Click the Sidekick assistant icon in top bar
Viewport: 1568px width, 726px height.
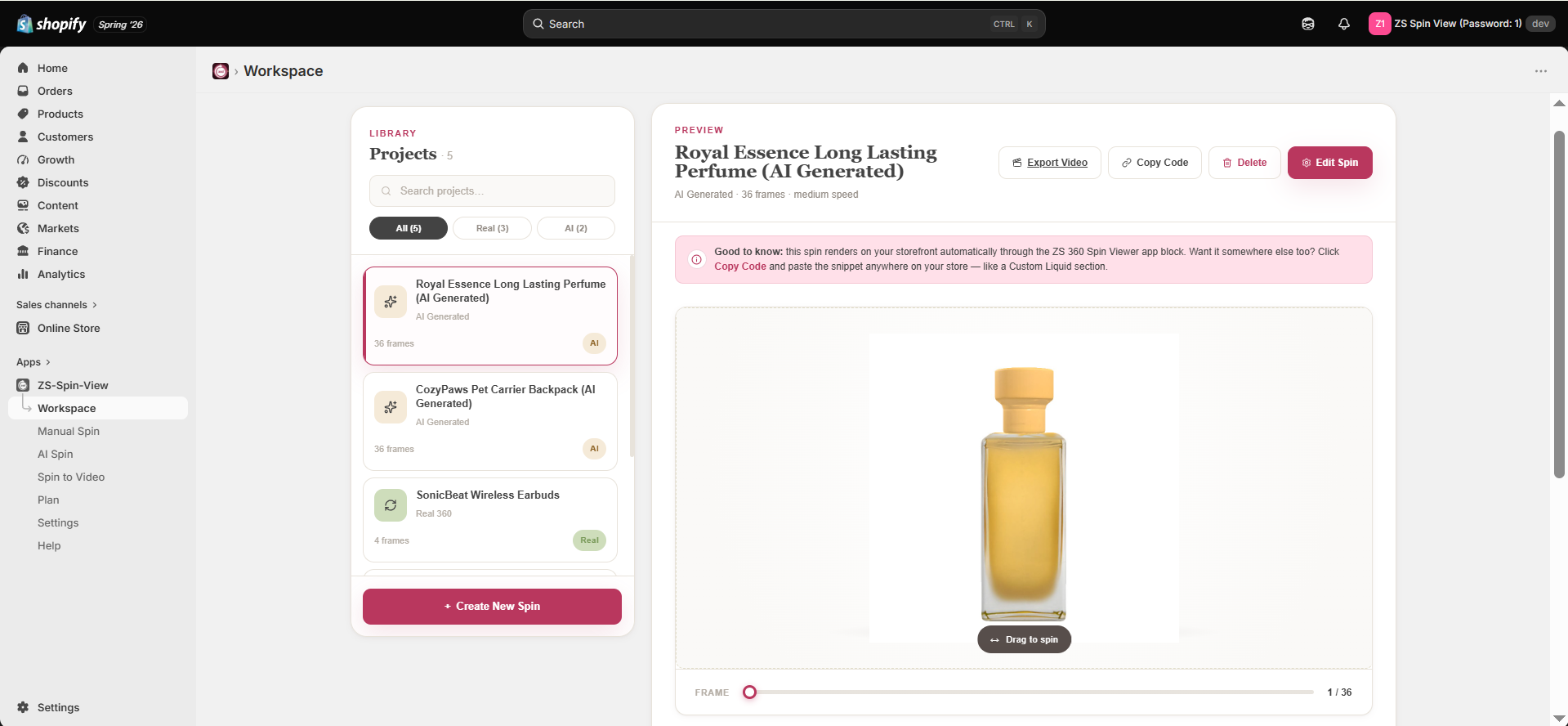point(1308,24)
